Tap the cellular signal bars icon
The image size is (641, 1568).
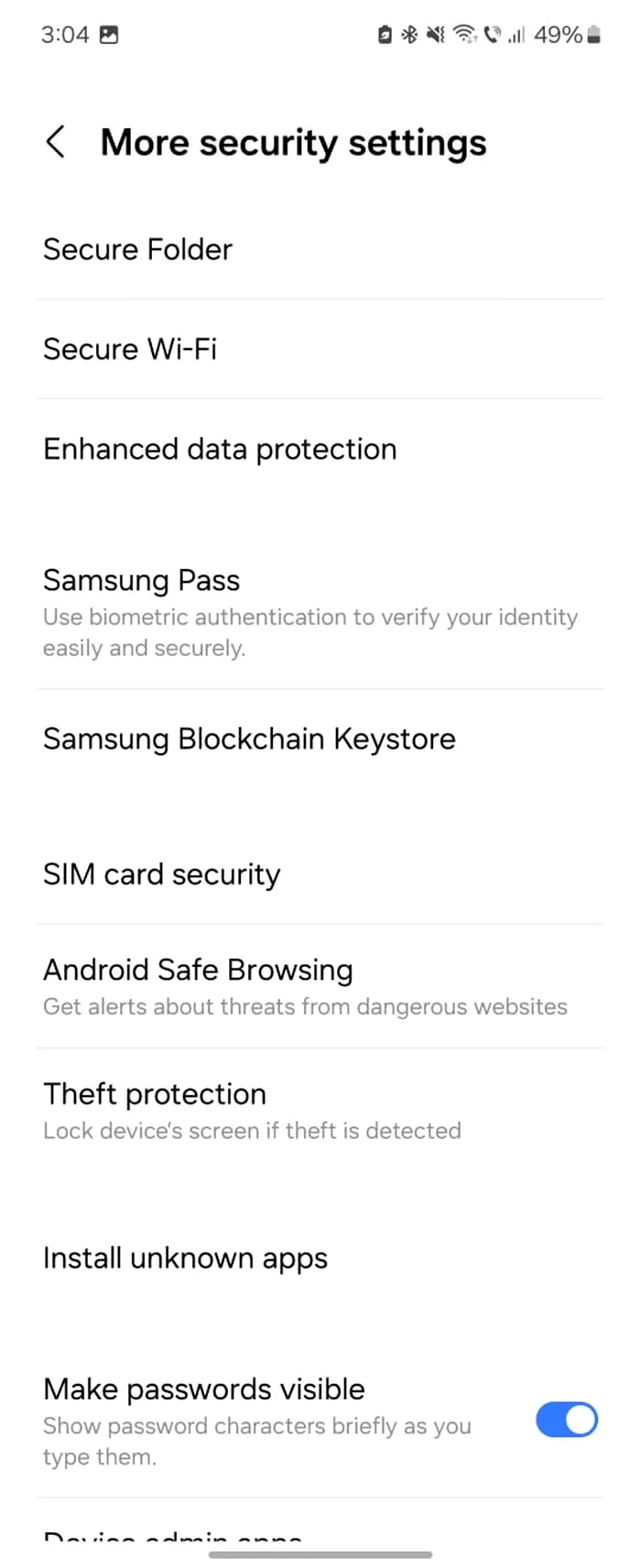coord(516,35)
